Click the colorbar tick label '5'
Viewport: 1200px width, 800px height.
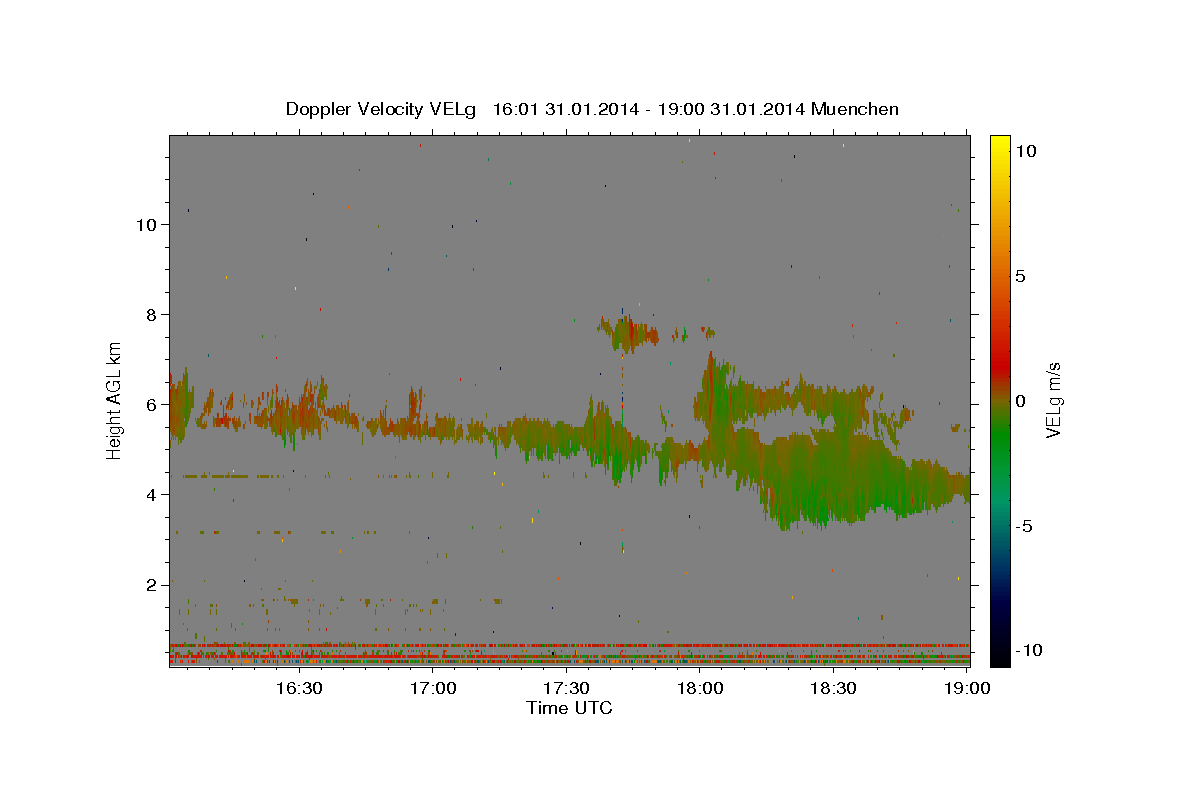1020,275
